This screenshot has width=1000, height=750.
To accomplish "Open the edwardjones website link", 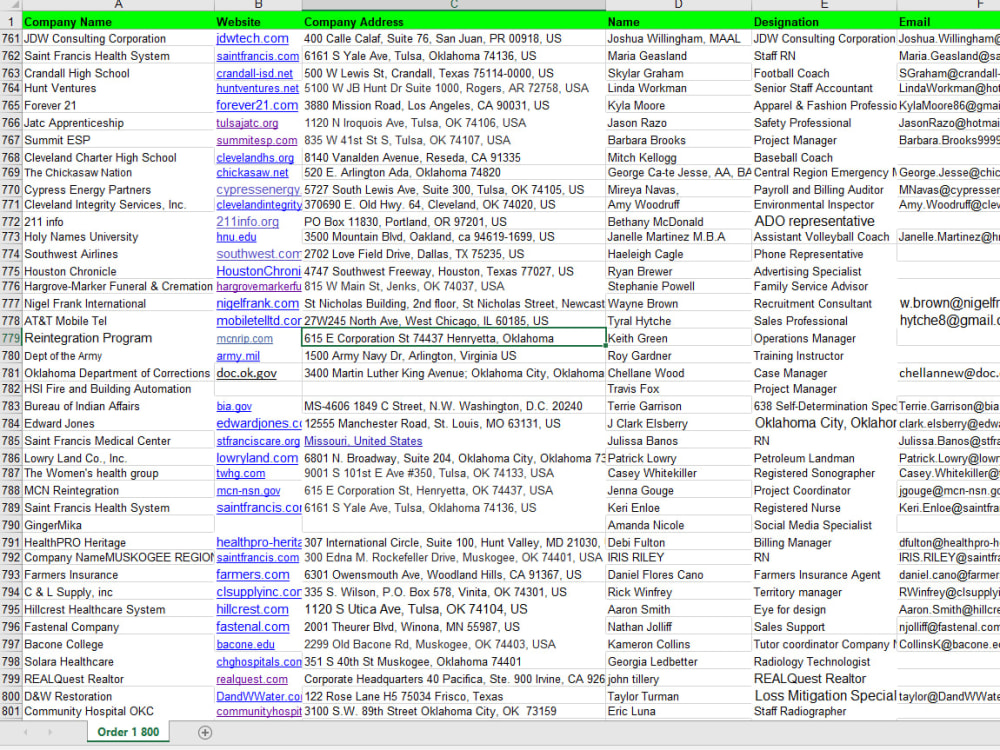I will pos(259,423).
